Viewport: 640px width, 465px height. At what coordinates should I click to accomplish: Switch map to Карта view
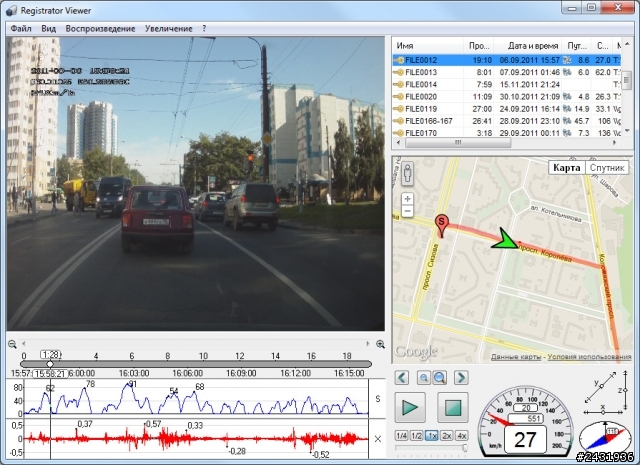pyautogui.click(x=567, y=168)
